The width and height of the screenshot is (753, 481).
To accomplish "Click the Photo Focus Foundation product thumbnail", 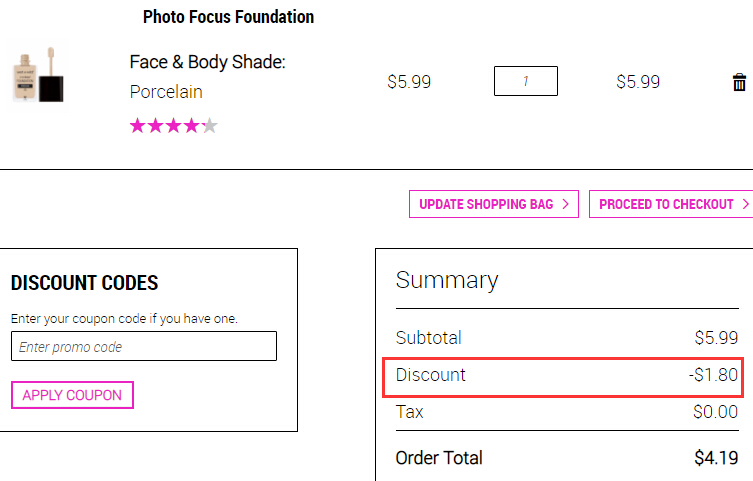I will pyautogui.click(x=38, y=75).
